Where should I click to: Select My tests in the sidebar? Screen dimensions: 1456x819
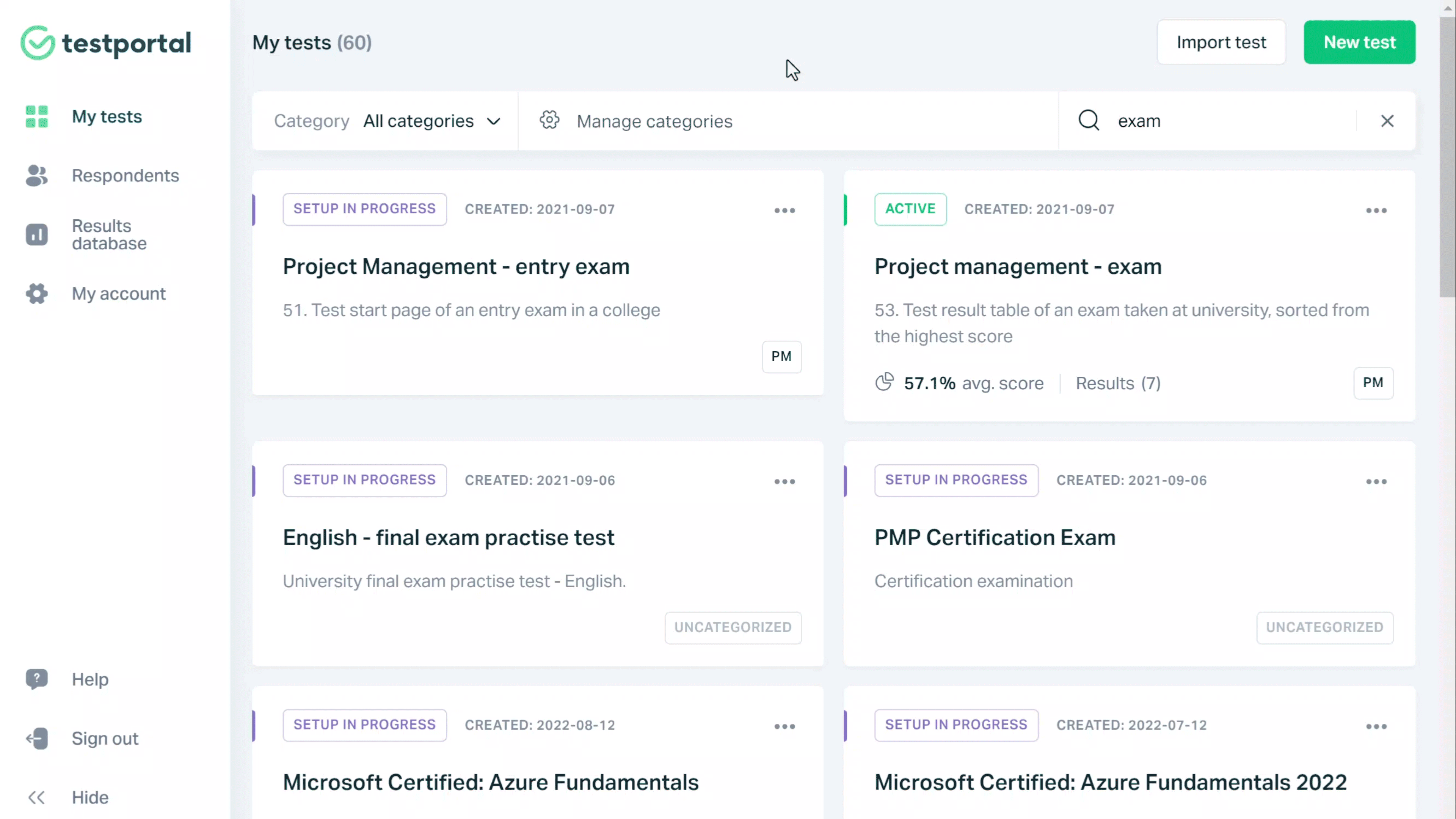(x=106, y=116)
